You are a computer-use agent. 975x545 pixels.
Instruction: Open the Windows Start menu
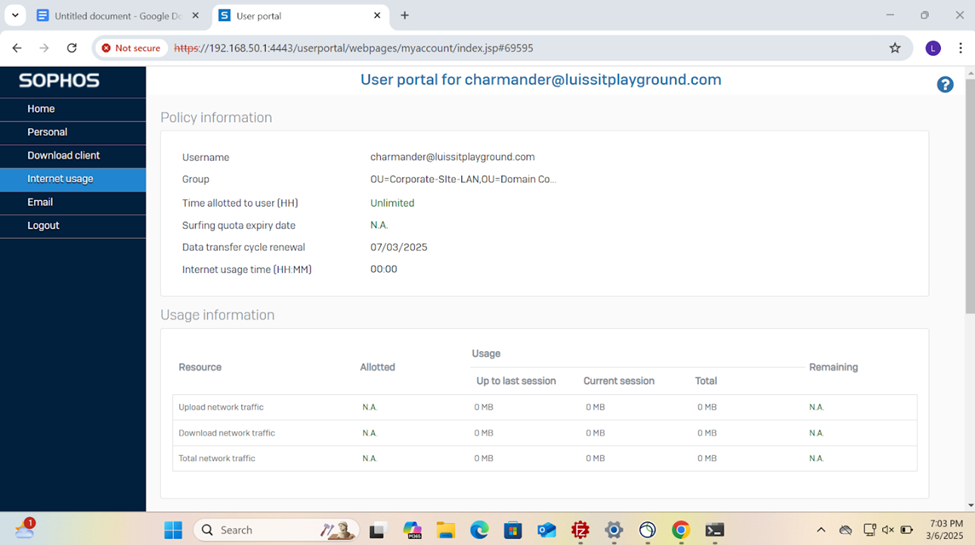coord(173,530)
